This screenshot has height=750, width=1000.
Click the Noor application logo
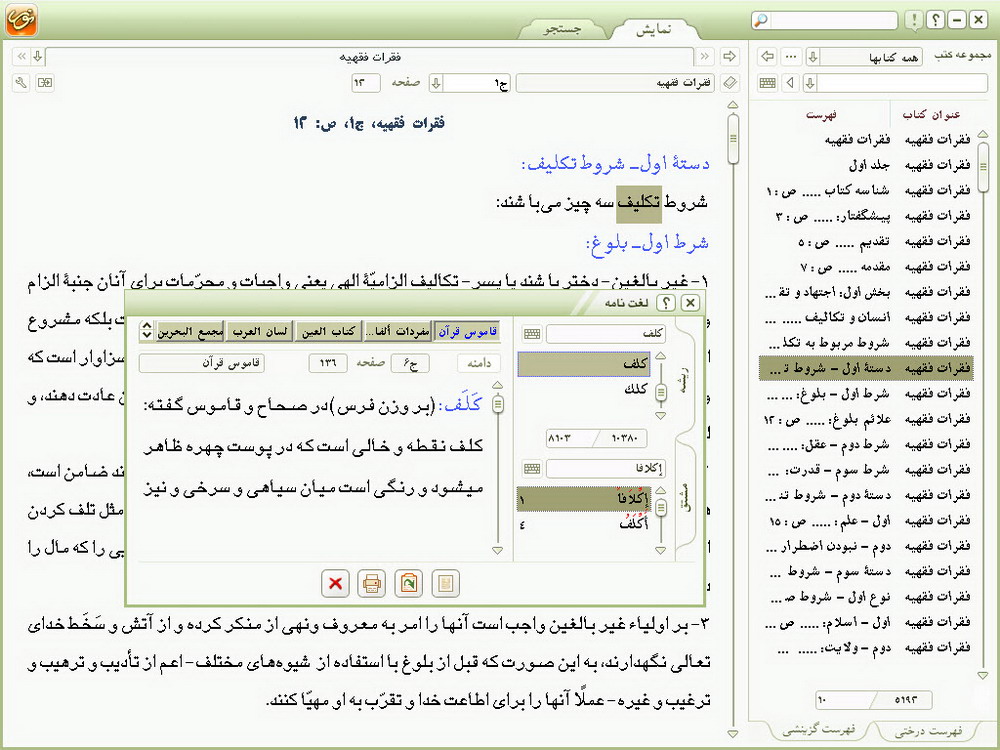[x=22, y=20]
